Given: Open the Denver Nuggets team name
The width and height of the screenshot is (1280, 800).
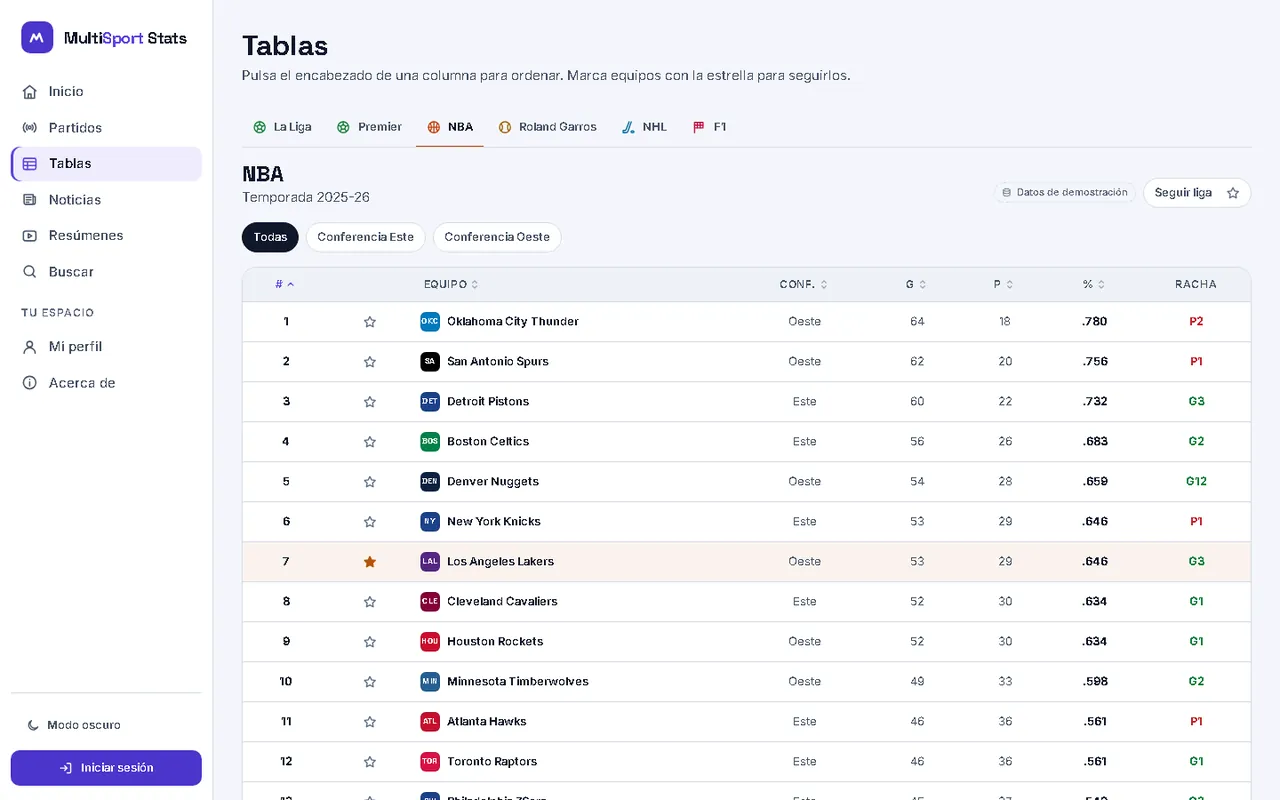Looking at the screenshot, I should click(x=493, y=482).
